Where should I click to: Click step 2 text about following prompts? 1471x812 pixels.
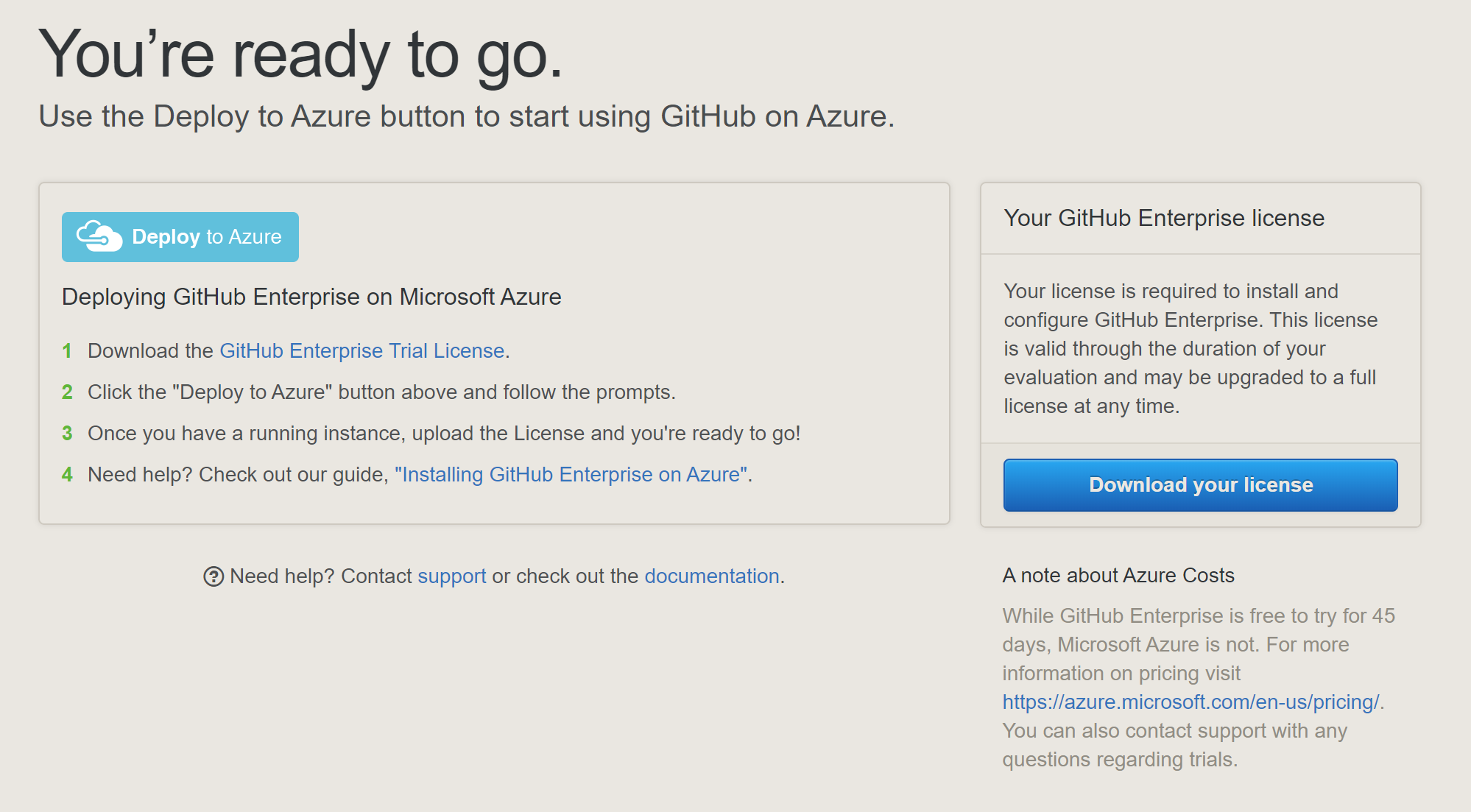(381, 392)
